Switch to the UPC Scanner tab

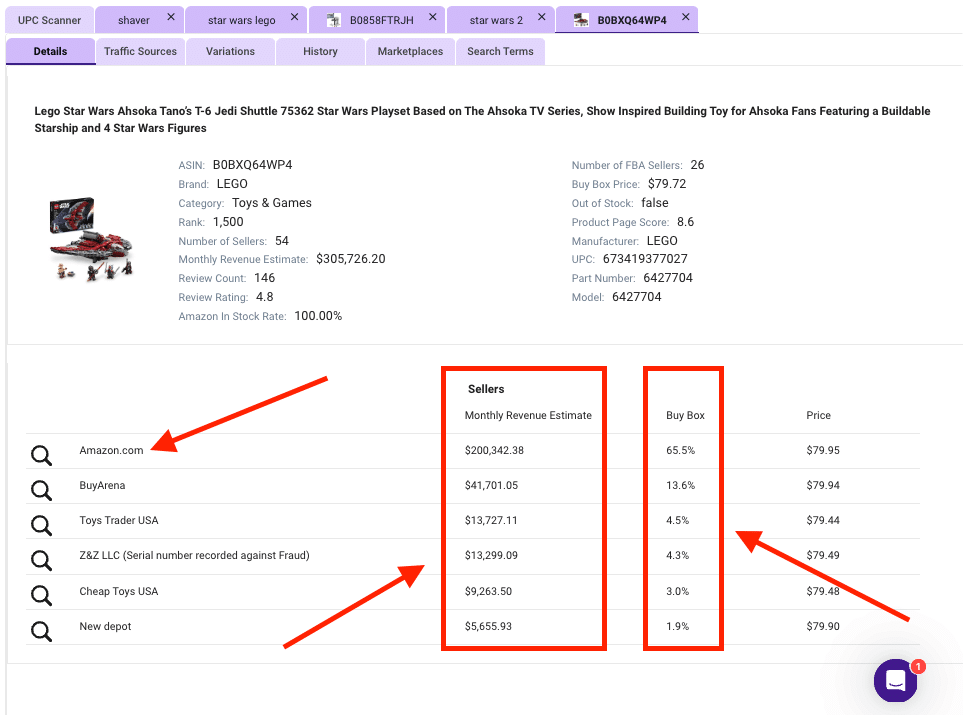coord(49,20)
